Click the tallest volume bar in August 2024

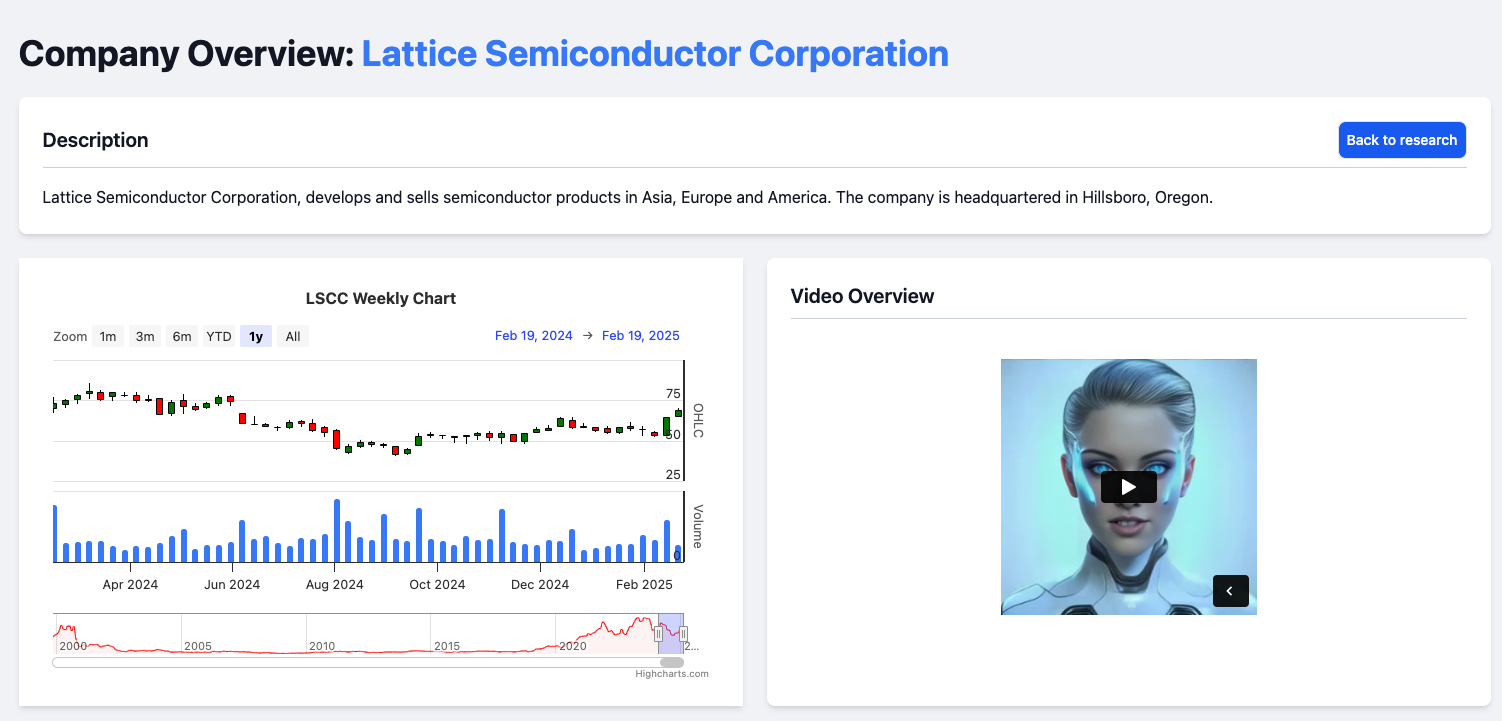coord(337,530)
